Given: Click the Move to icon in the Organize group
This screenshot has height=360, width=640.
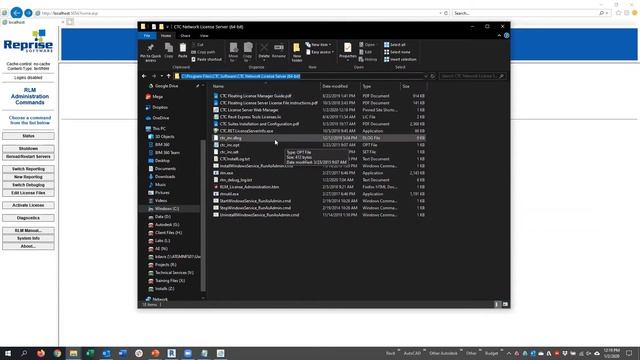Looking at the screenshot, I should click(233, 48).
